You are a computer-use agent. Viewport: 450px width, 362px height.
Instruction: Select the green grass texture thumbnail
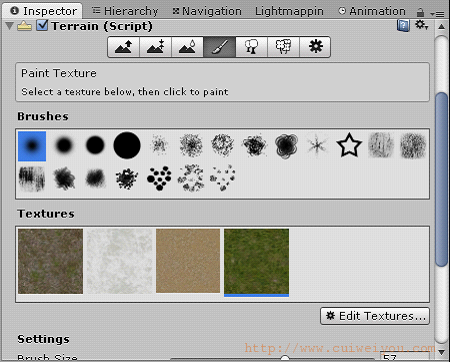point(256,261)
